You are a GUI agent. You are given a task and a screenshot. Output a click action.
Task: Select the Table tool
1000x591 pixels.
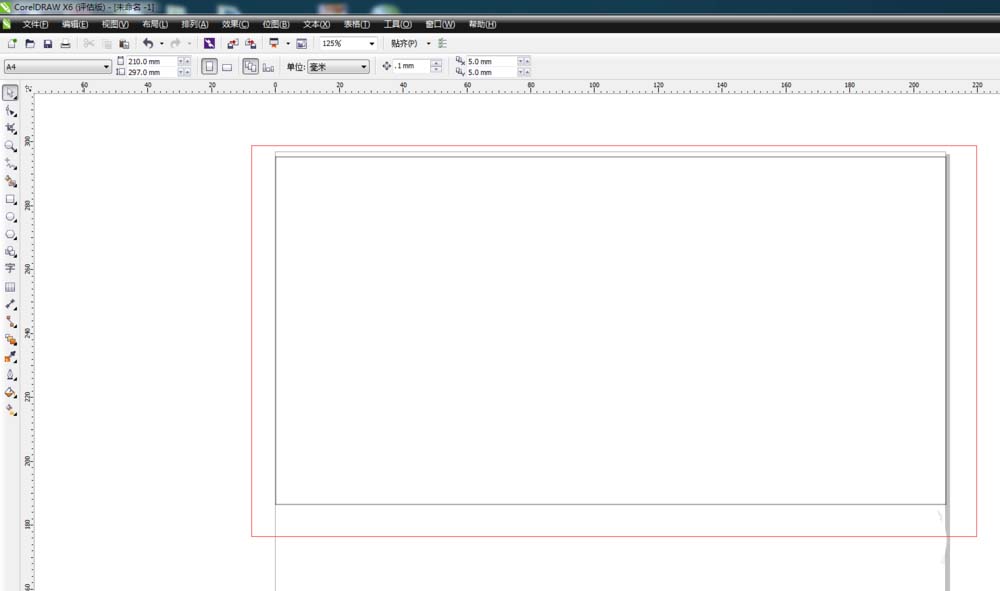[10, 287]
